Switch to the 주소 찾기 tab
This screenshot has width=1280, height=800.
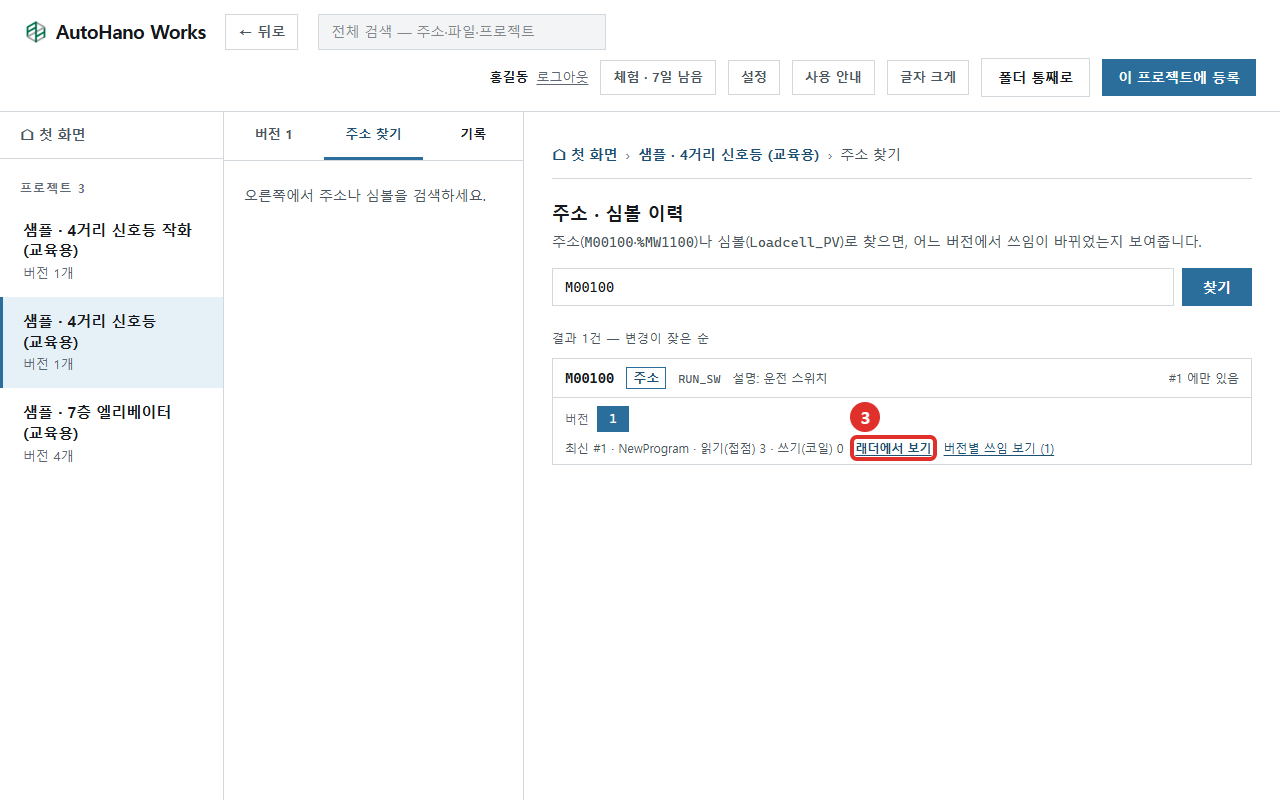tap(373, 134)
